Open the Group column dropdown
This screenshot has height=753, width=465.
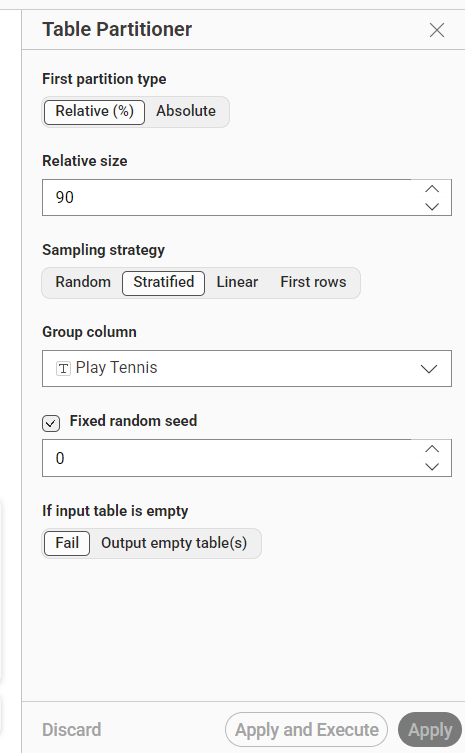point(247,368)
